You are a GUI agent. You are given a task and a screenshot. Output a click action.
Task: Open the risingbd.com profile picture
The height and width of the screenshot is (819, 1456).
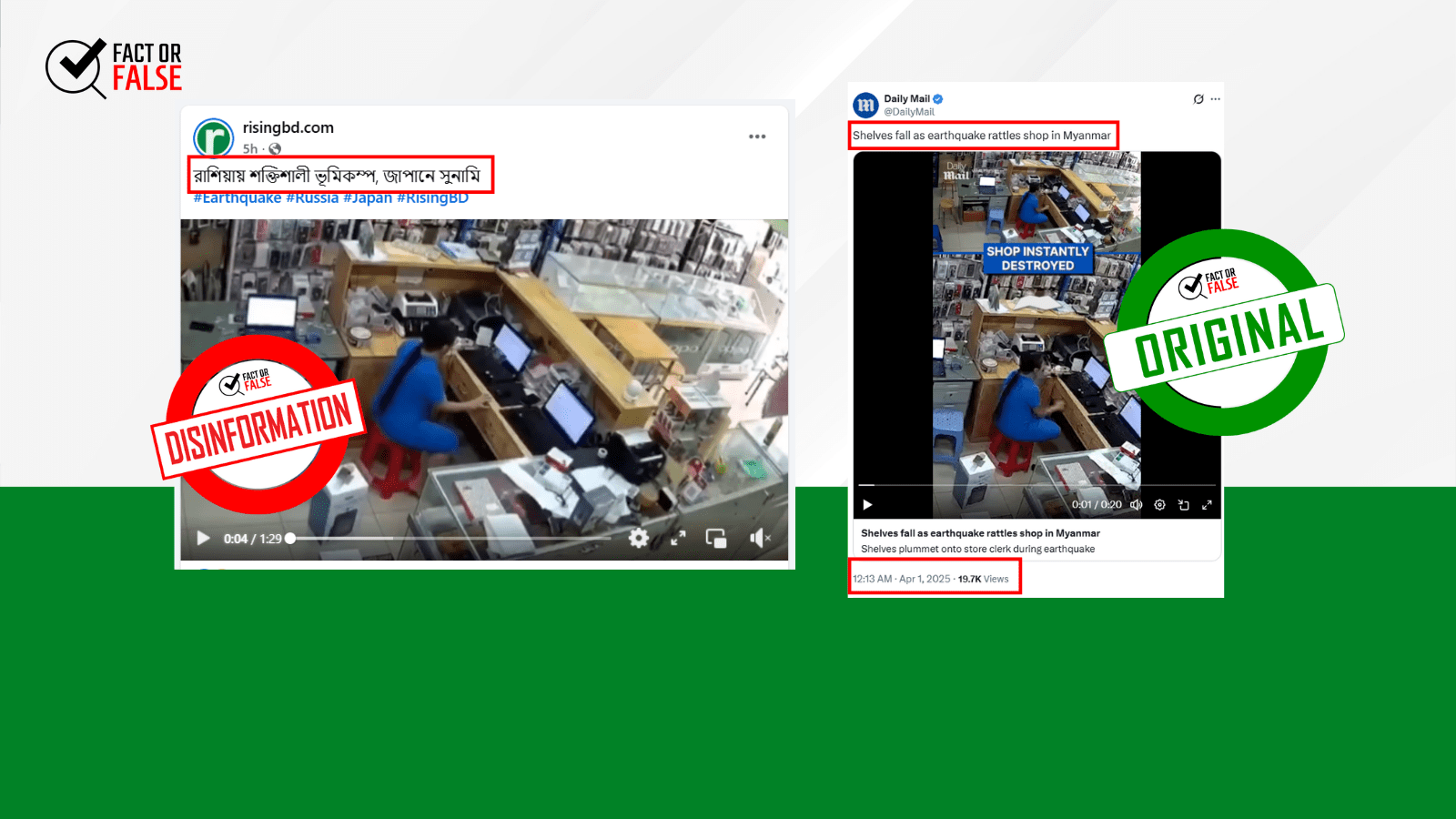coord(214,138)
